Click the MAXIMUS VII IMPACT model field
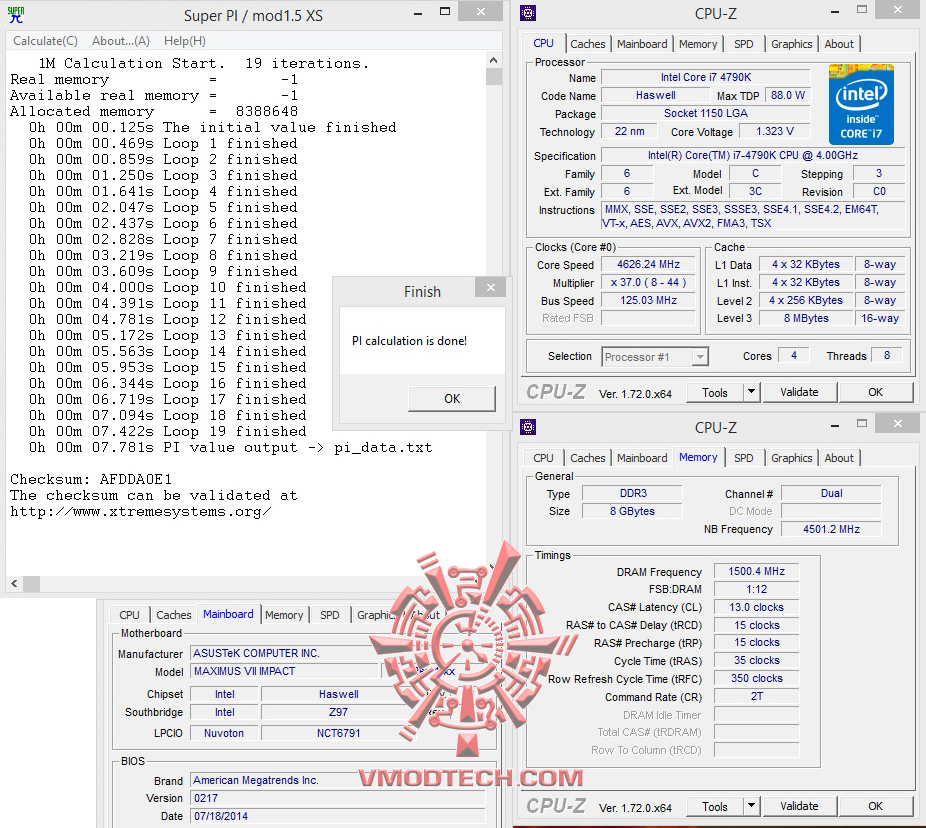This screenshot has width=926, height=828. [x=284, y=671]
